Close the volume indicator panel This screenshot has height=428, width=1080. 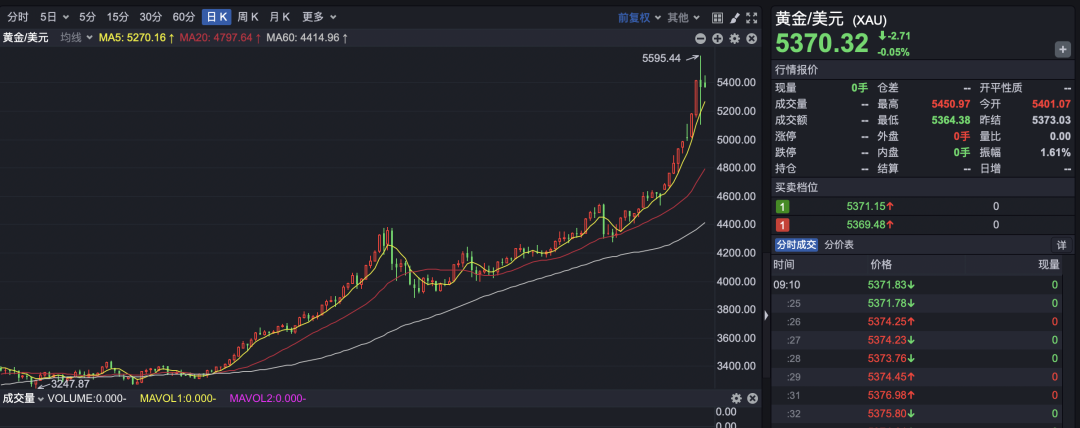[751, 398]
